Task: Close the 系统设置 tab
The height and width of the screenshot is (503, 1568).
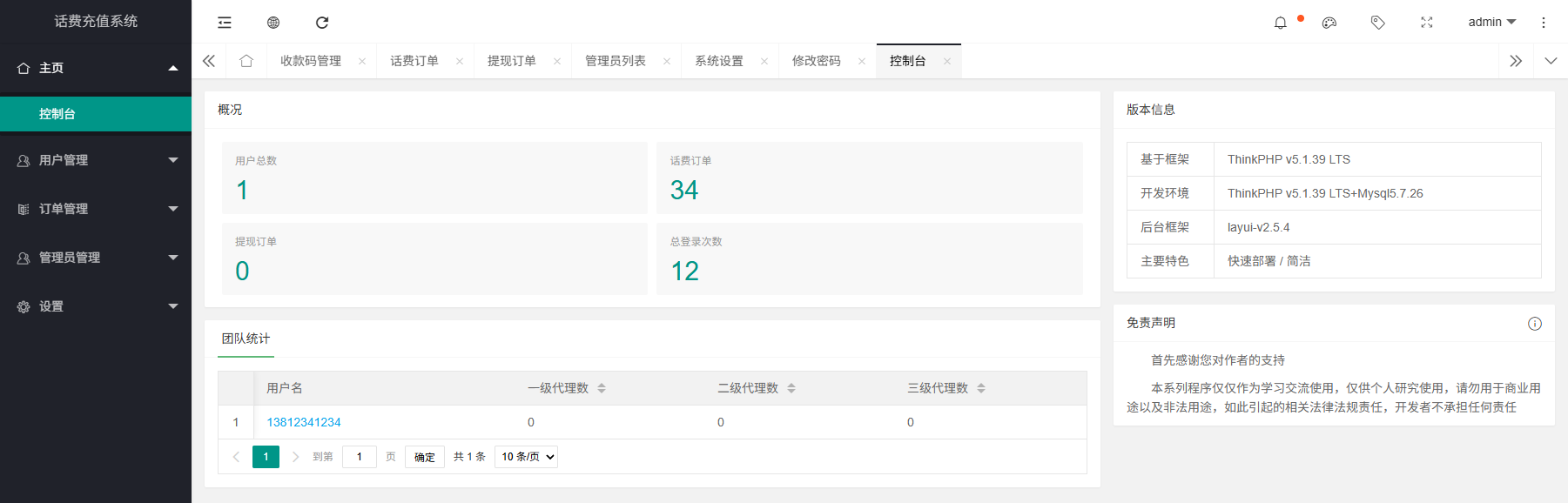Action: [x=764, y=61]
